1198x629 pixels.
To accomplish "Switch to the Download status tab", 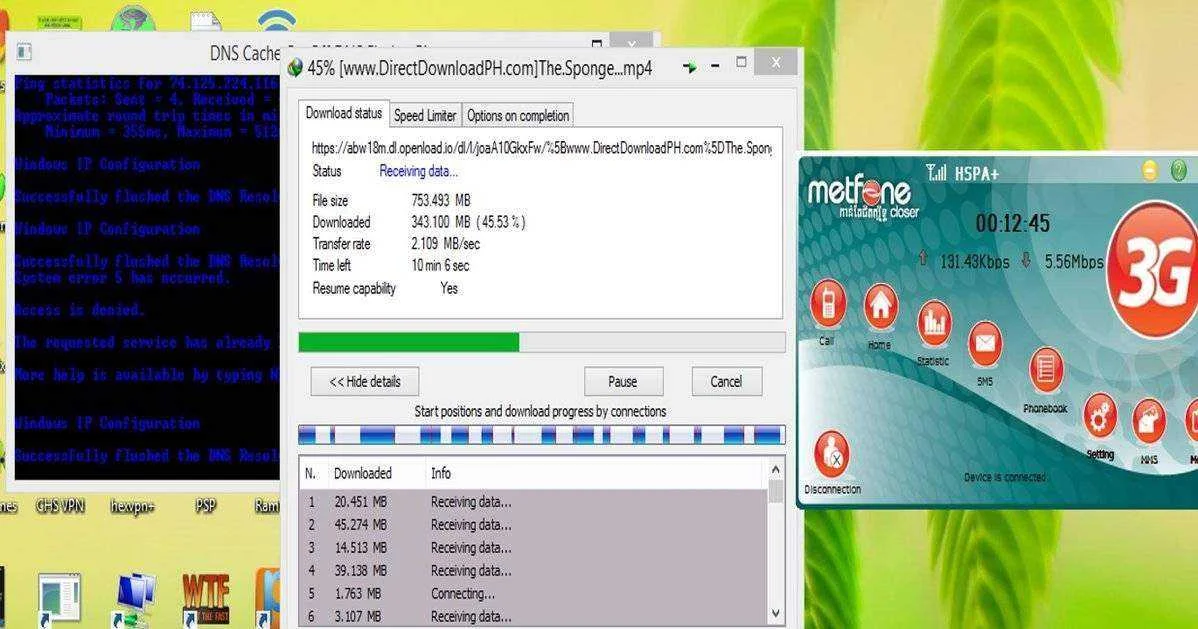I will [x=344, y=113].
